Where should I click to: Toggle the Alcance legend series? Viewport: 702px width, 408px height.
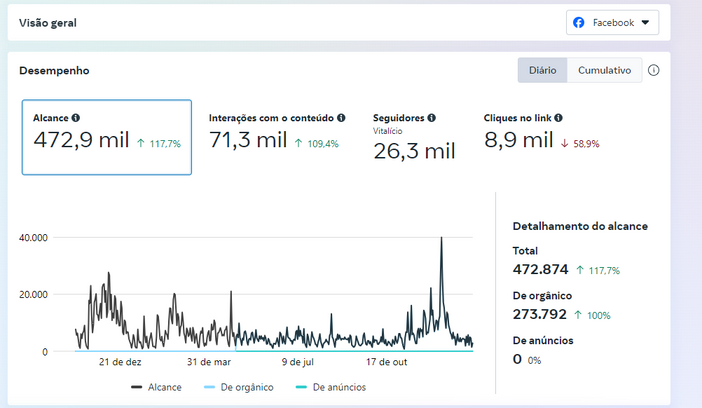[156, 387]
